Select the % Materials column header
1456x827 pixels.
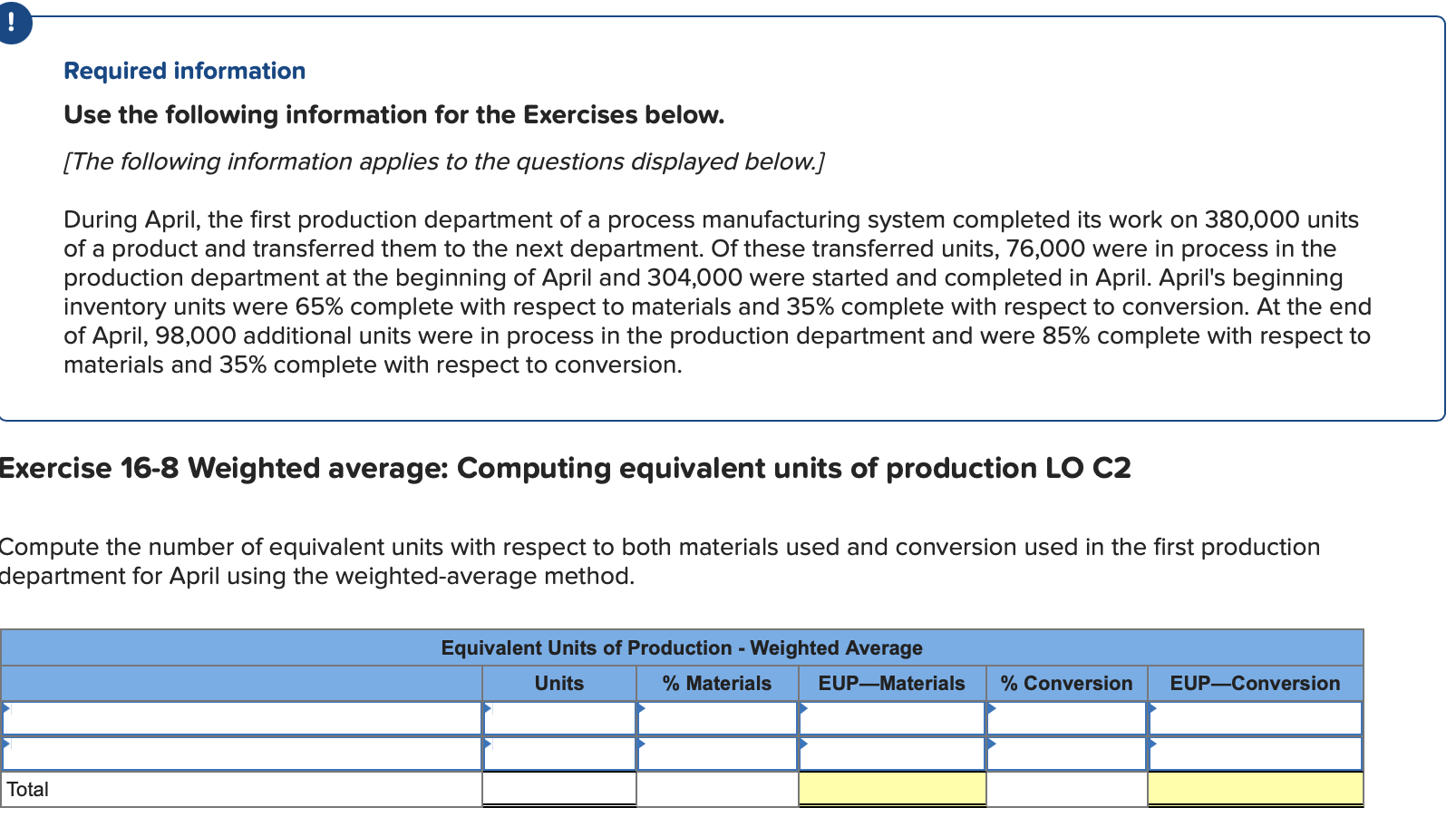click(718, 684)
